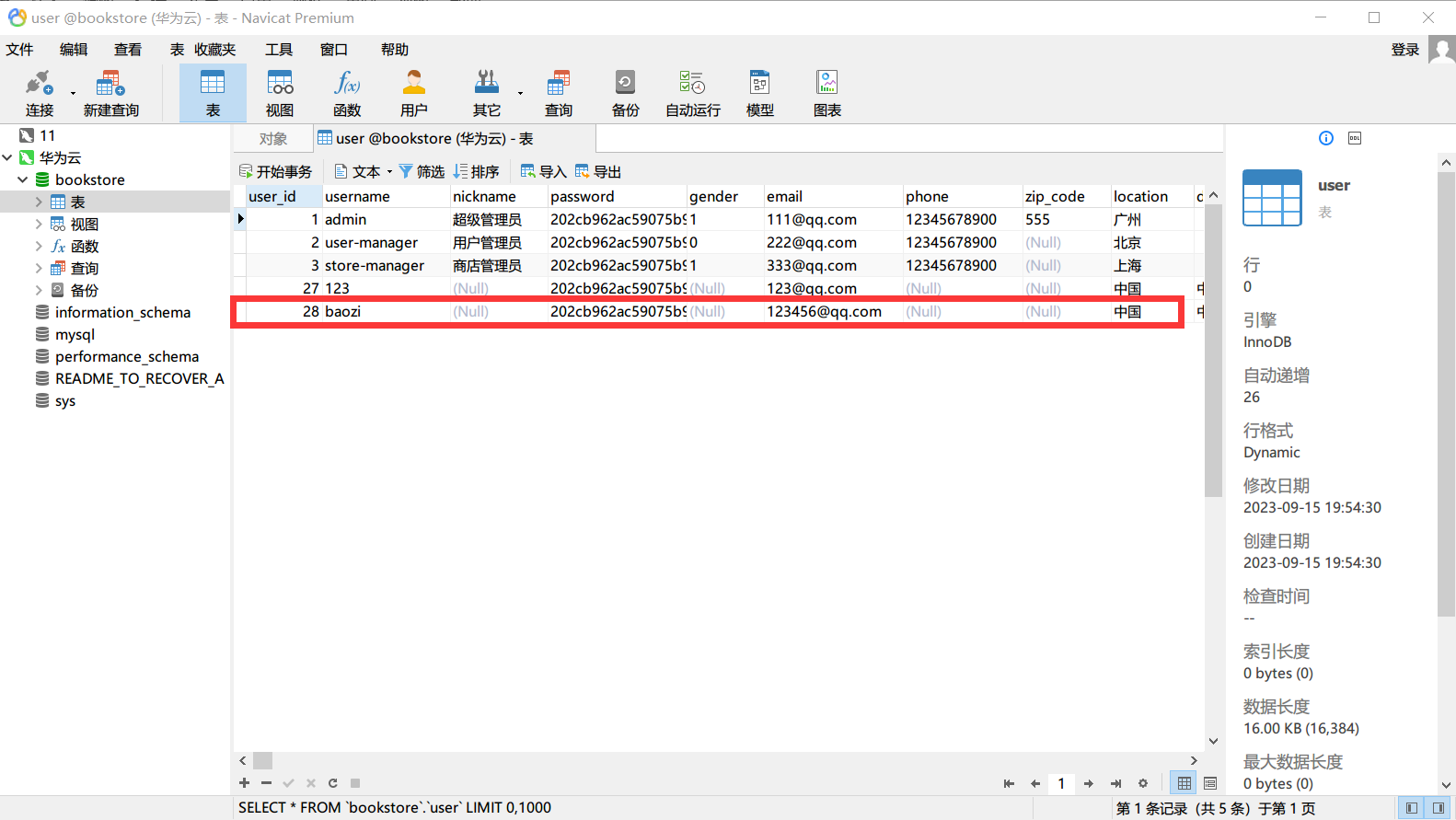This screenshot has height=820, width=1456.
Task: Open the page settings gear icon
Action: (1143, 783)
